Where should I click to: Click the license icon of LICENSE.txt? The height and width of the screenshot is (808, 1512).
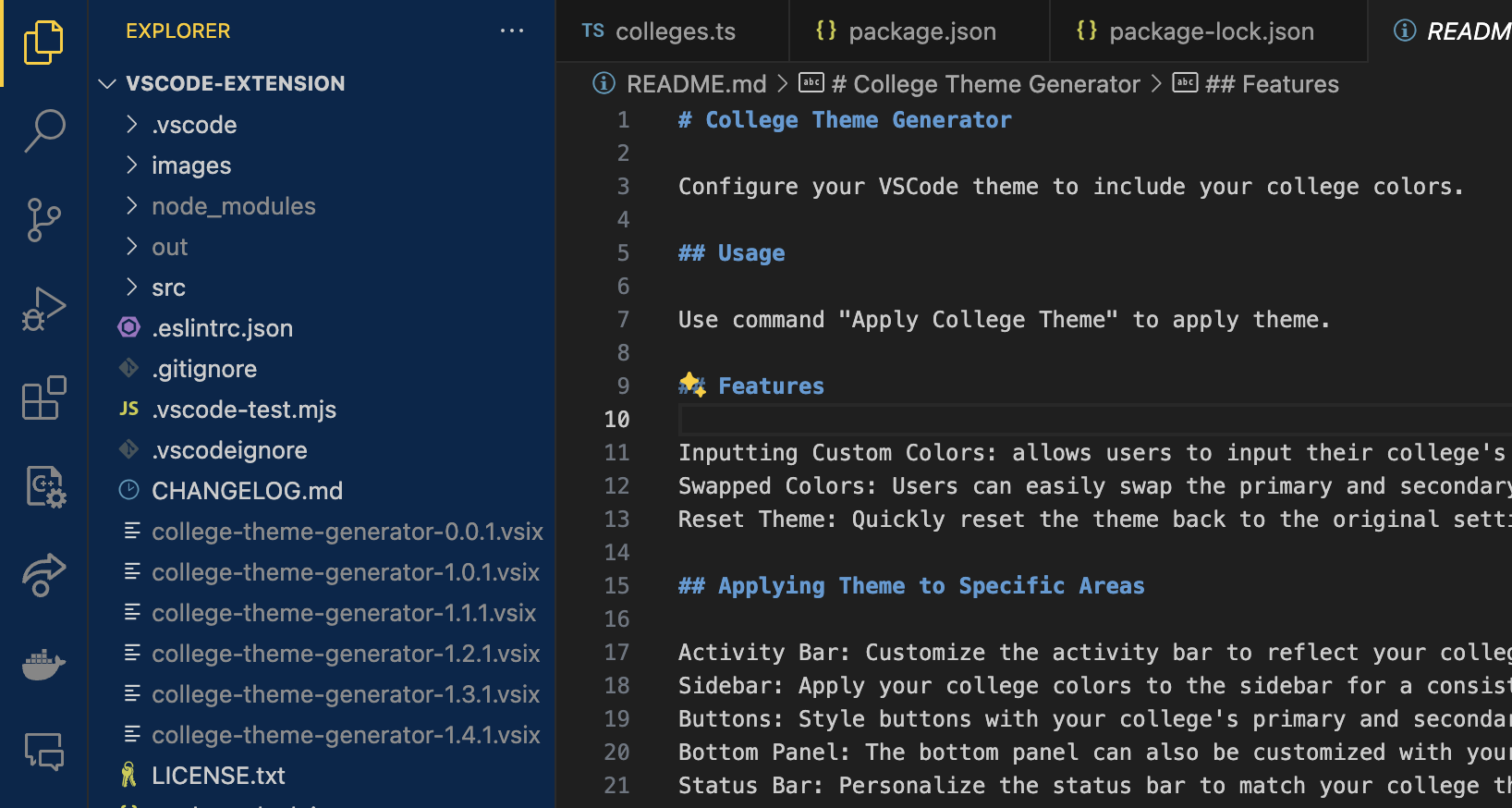point(129,775)
